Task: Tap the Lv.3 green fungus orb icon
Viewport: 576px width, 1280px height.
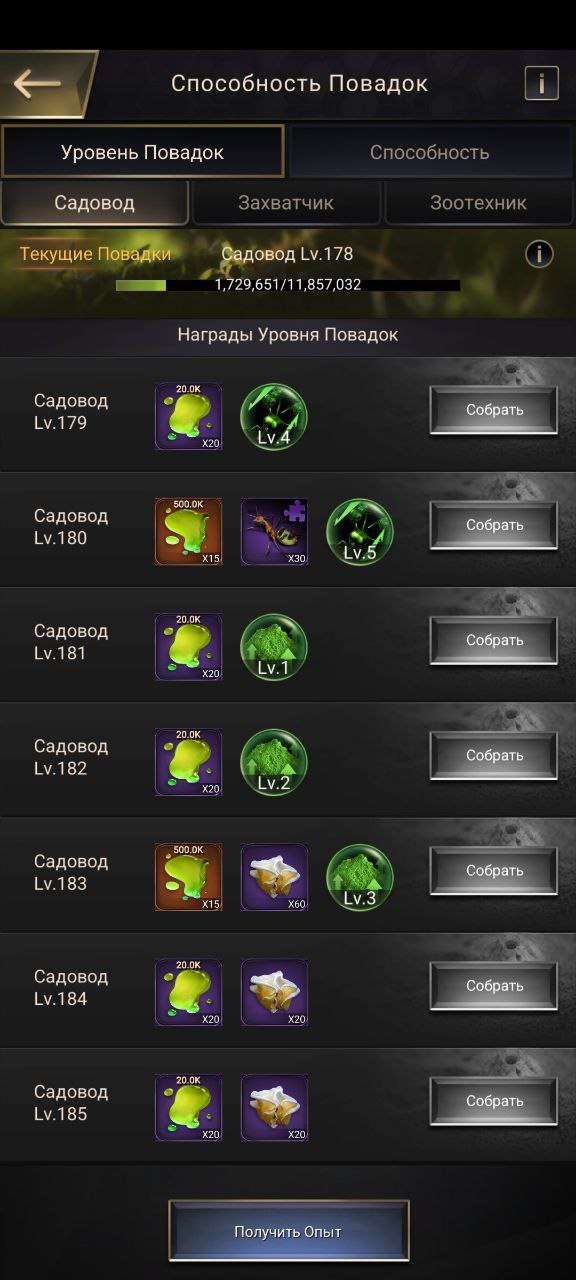Action: pos(360,876)
